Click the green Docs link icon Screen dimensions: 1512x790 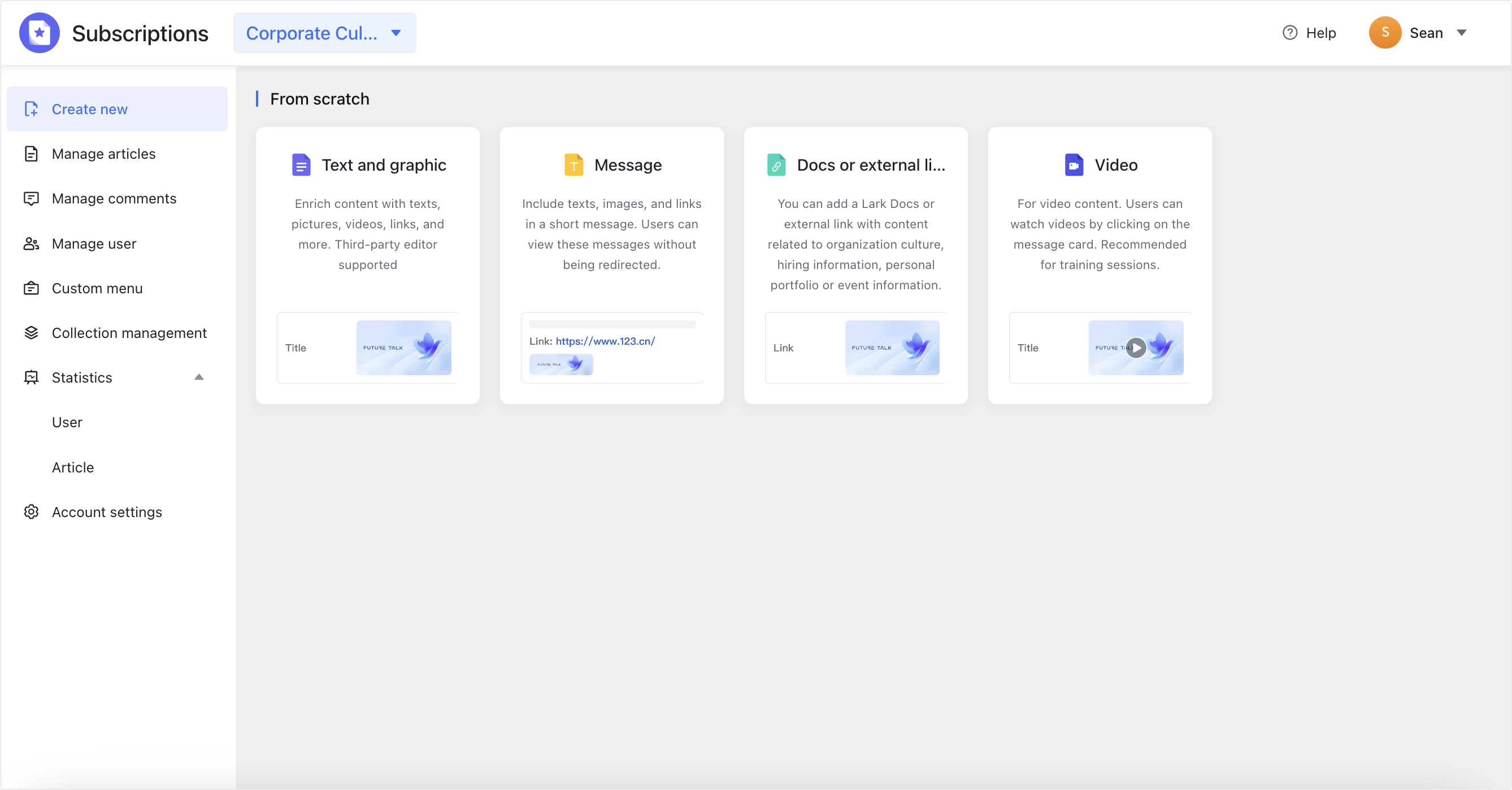click(x=776, y=165)
